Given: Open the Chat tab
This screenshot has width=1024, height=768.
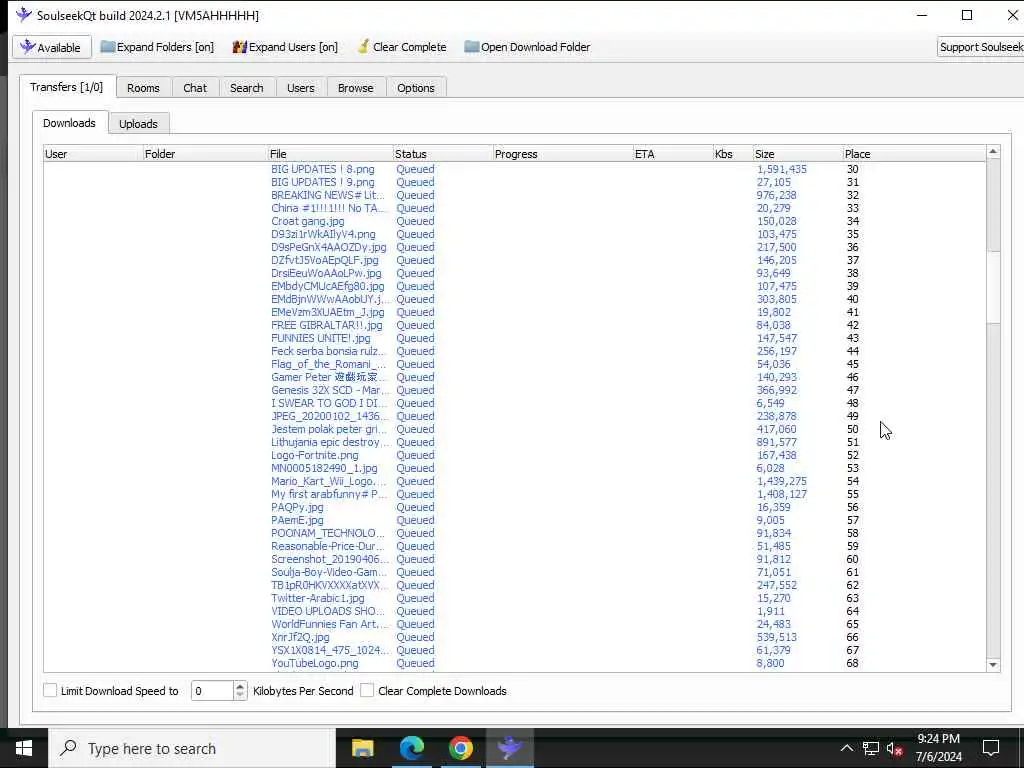Looking at the screenshot, I should (195, 88).
